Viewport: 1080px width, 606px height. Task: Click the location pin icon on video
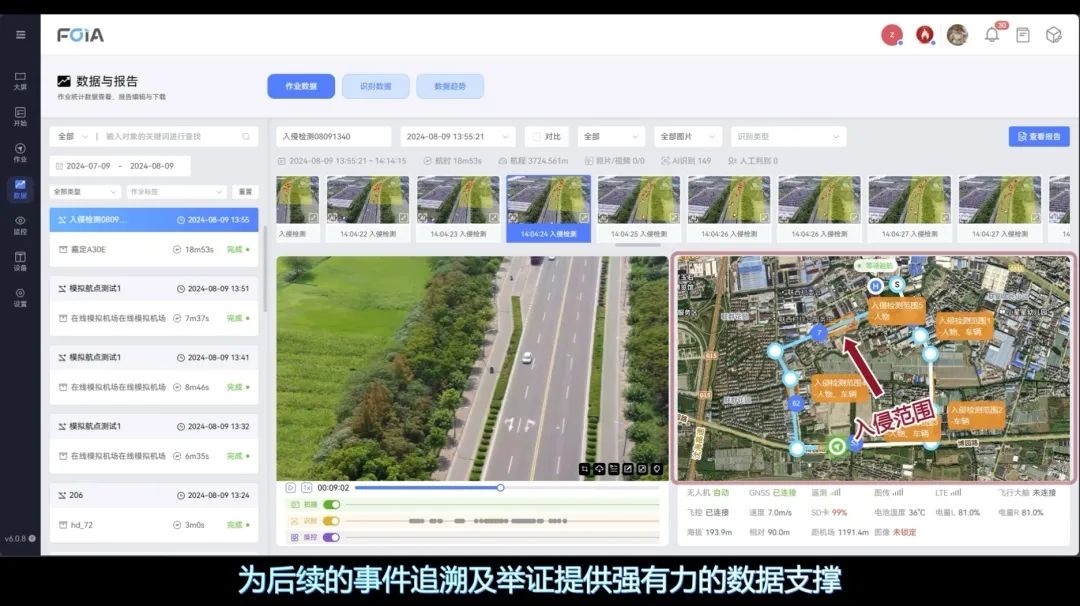click(x=657, y=468)
